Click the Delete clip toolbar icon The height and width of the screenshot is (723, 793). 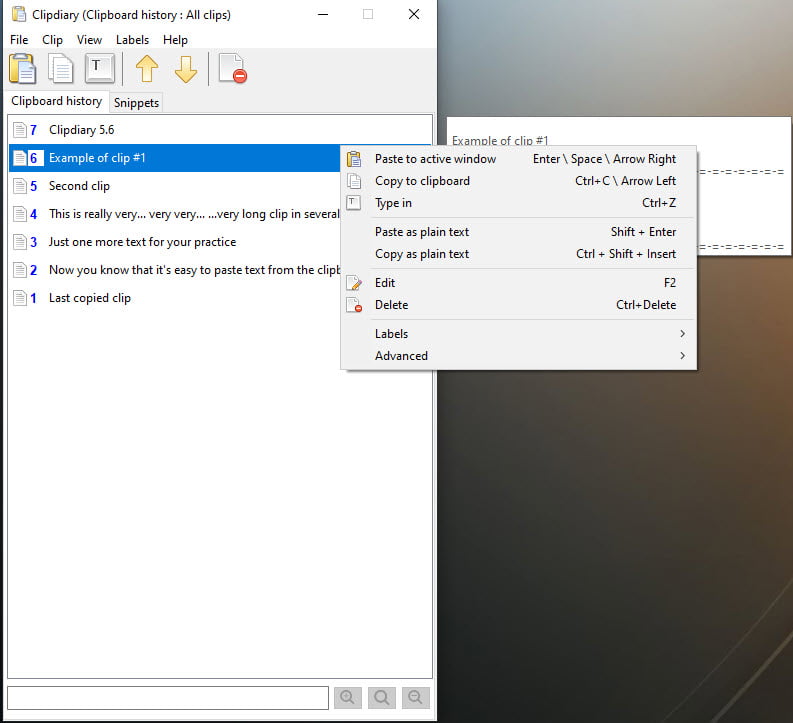coord(232,68)
